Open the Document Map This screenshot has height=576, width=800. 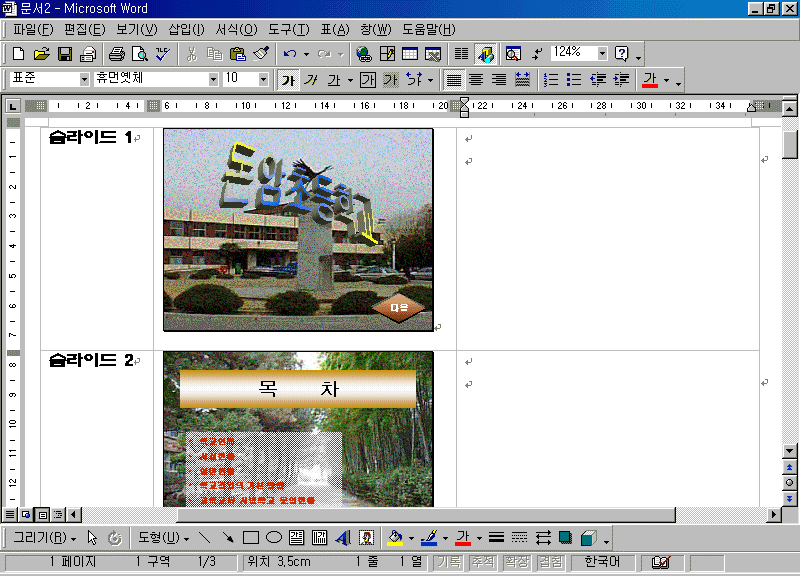tap(513, 54)
